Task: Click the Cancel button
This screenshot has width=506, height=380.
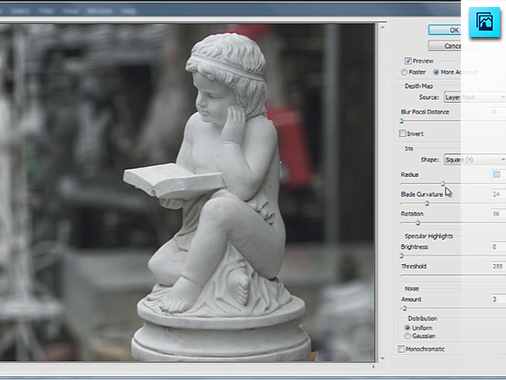Action: (x=454, y=46)
